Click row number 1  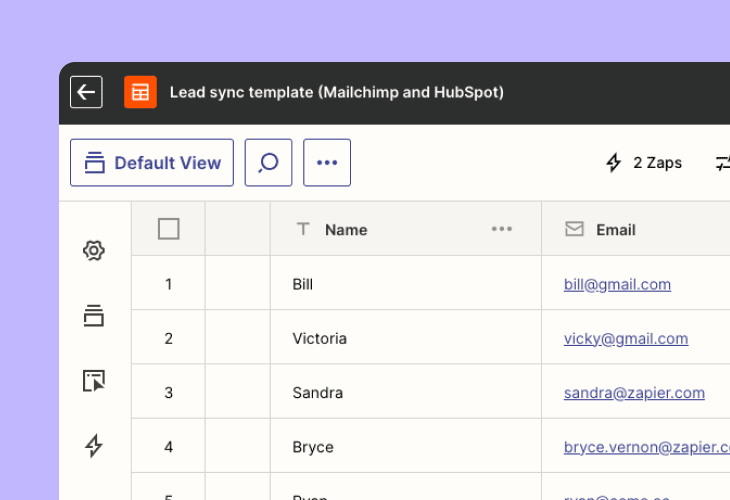[x=169, y=284]
